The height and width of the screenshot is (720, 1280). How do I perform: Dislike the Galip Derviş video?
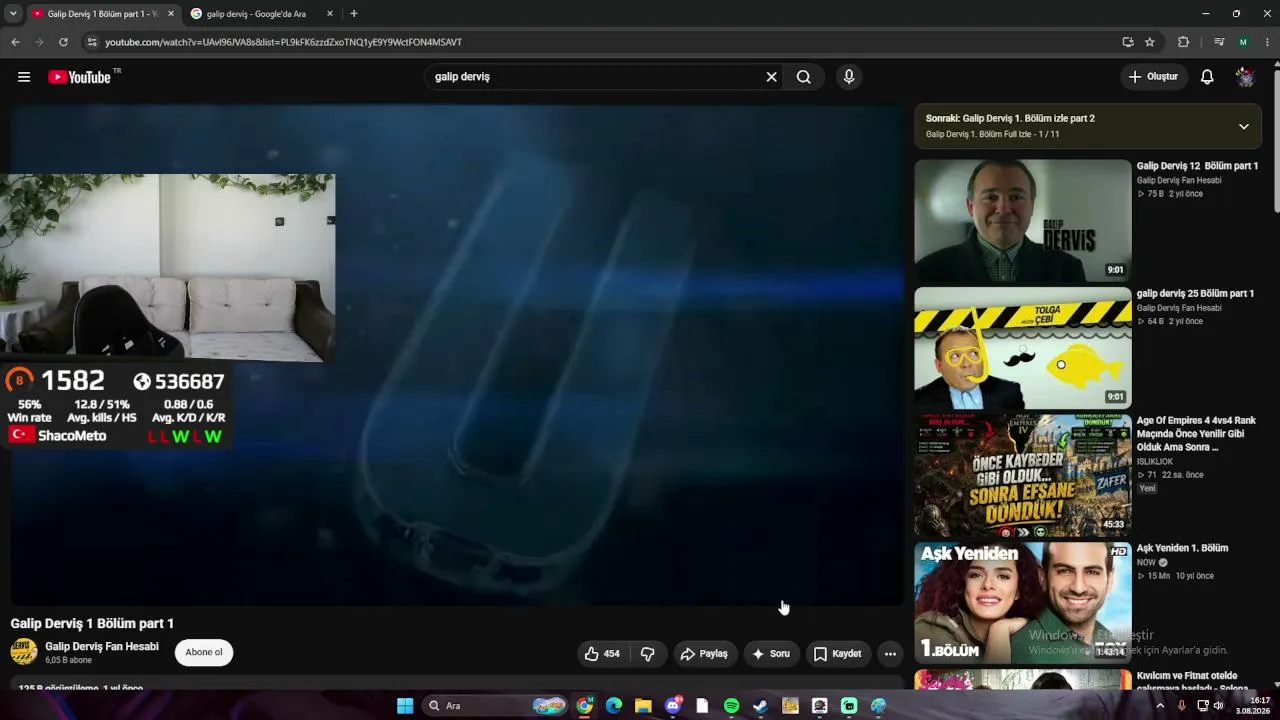click(x=648, y=654)
